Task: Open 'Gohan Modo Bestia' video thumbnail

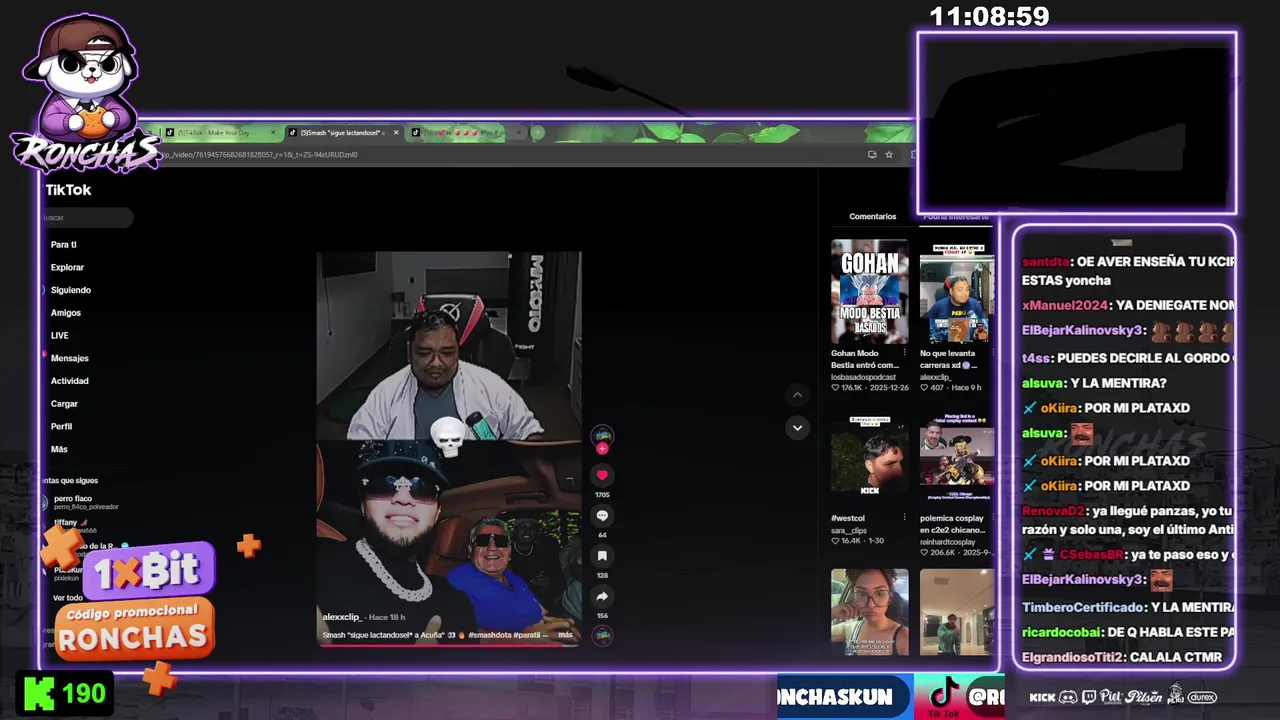Action: click(x=870, y=291)
